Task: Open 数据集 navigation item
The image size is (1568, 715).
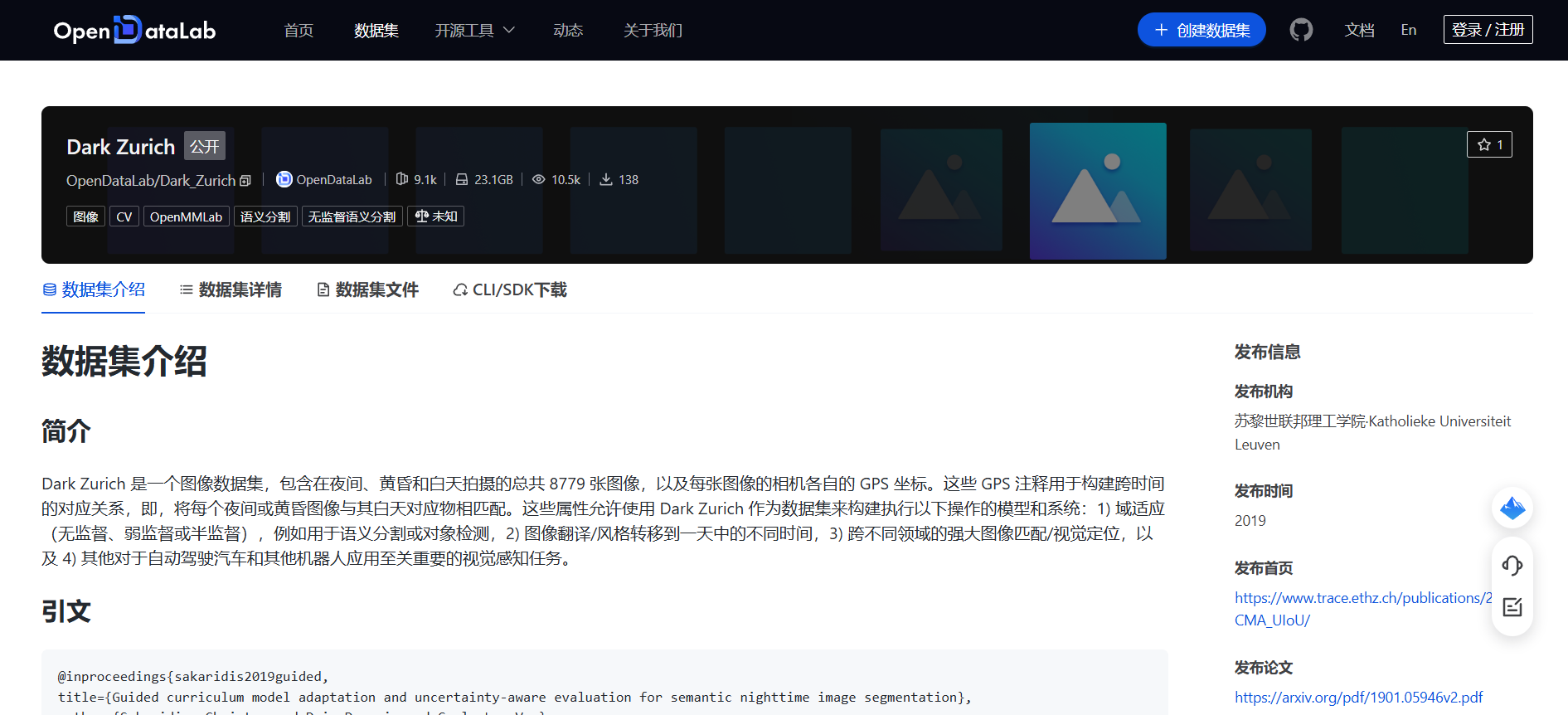Action: click(x=376, y=30)
